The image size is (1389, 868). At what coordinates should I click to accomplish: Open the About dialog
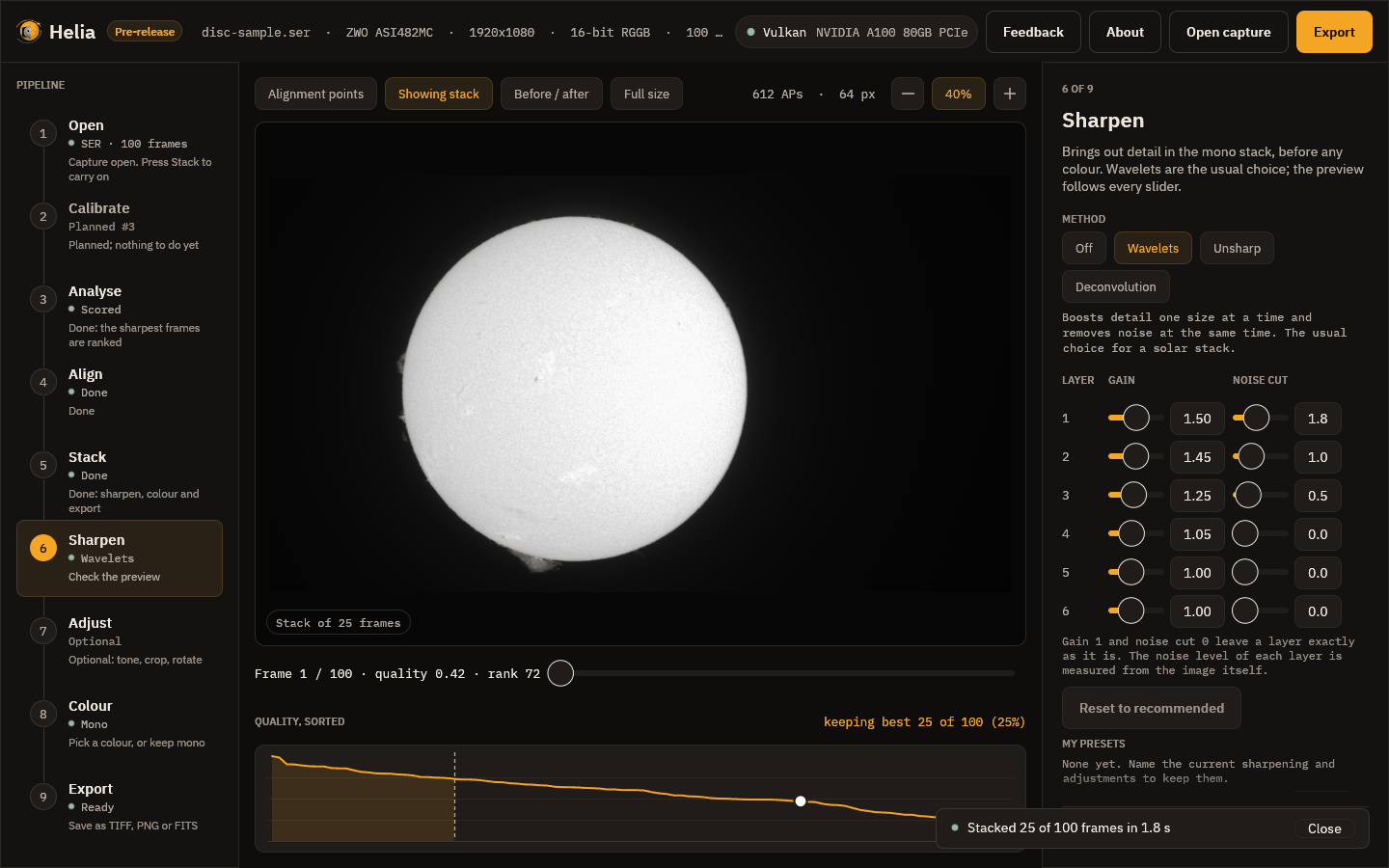click(1125, 32)
